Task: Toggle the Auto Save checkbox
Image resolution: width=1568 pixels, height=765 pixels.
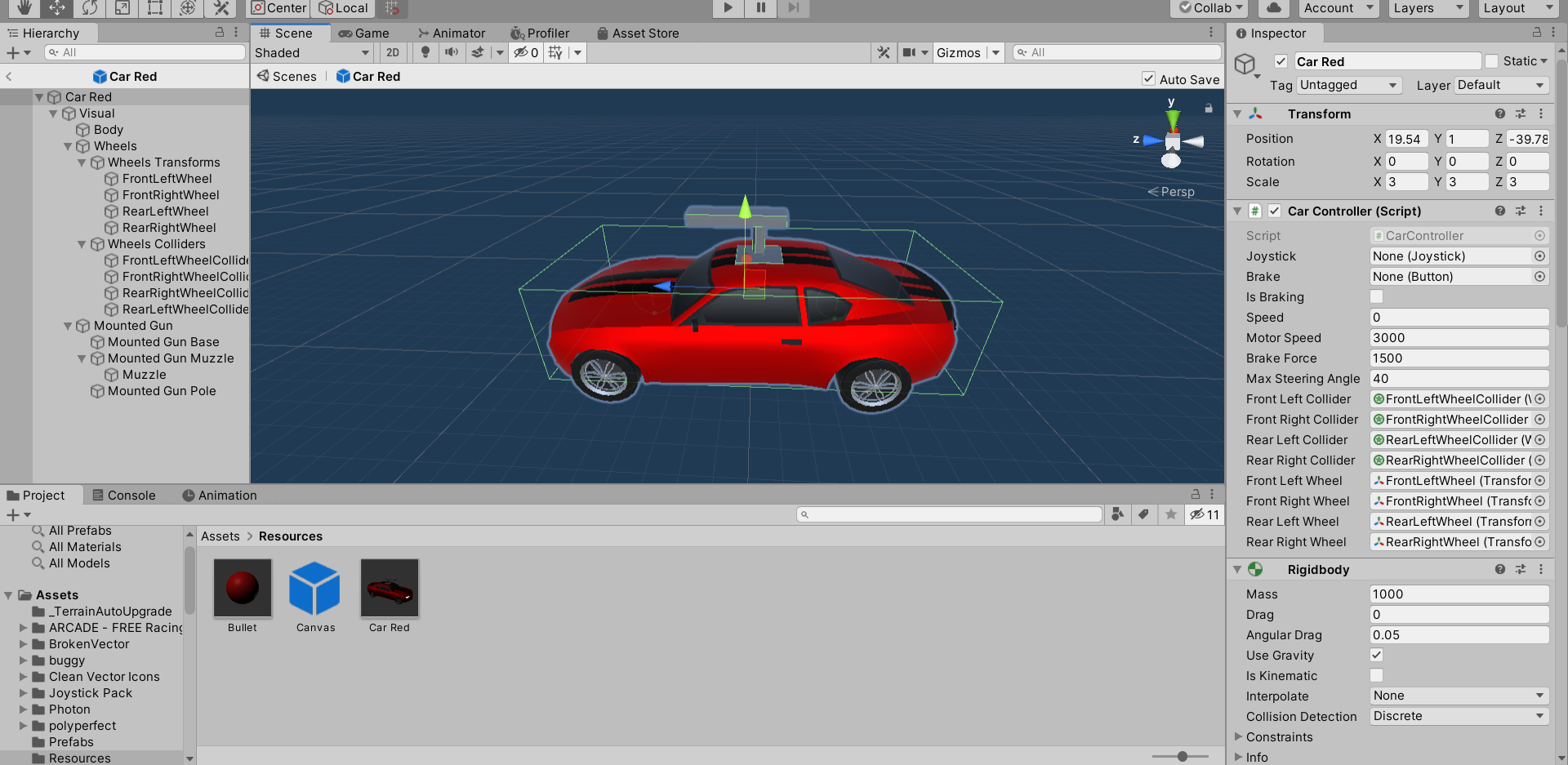Action: [1148, 79]
